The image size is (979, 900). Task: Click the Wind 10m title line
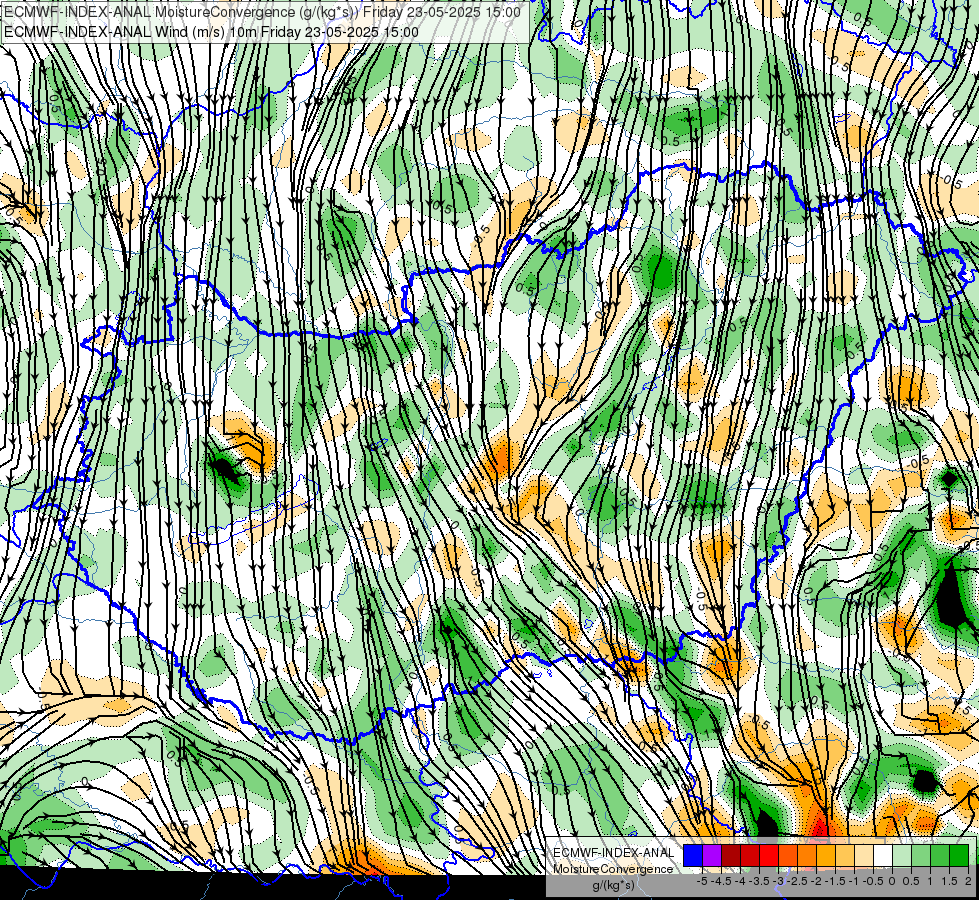coord(211,31)
